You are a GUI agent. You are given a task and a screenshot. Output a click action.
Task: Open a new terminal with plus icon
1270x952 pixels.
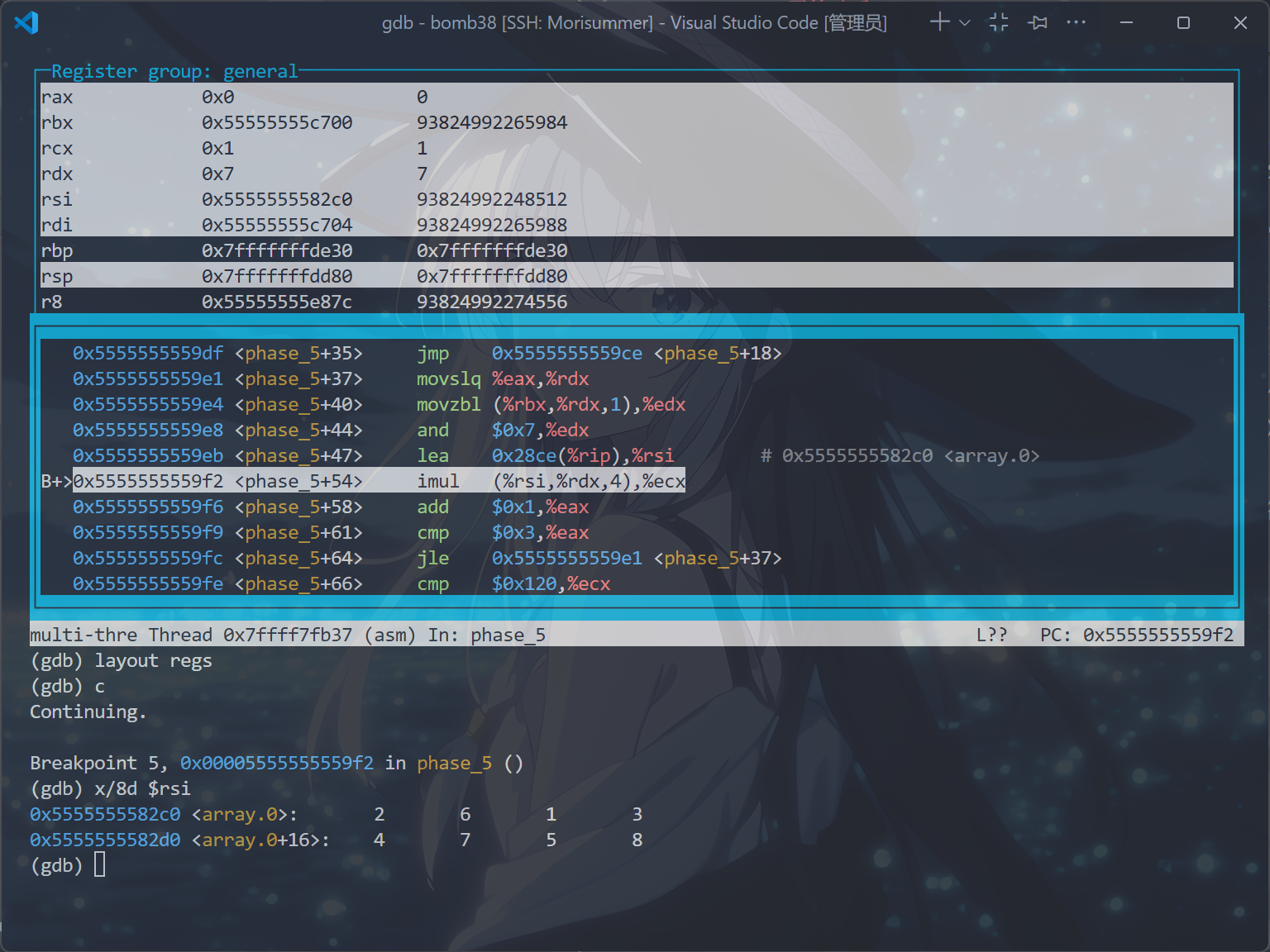[x=939, y=22]
